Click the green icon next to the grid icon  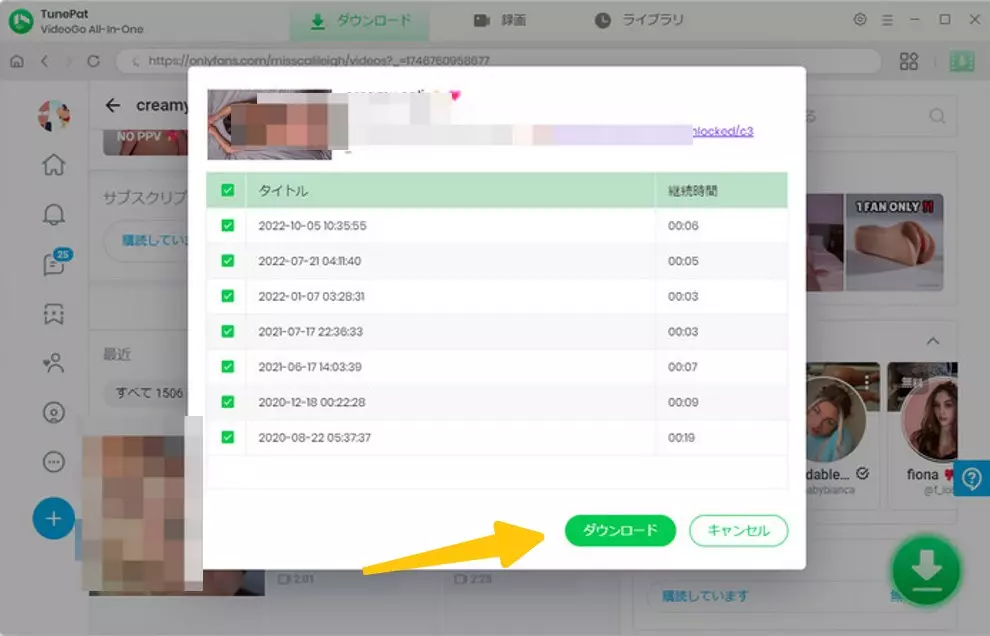coord(962,61)
